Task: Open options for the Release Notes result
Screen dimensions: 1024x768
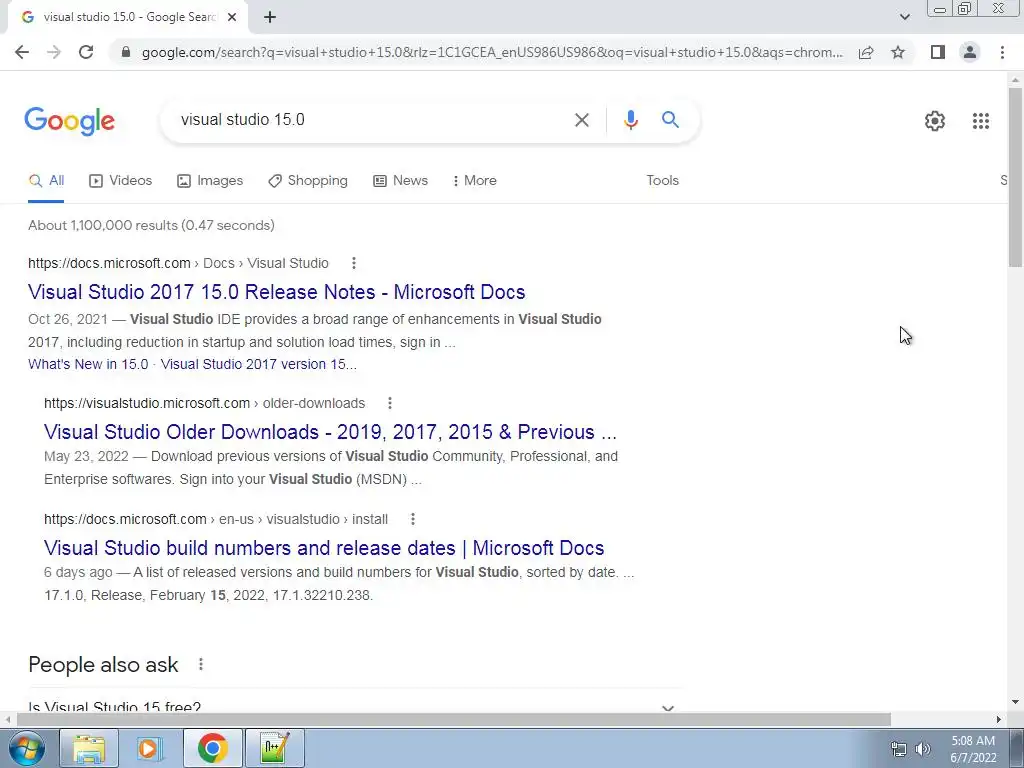Action: [353, 263]
